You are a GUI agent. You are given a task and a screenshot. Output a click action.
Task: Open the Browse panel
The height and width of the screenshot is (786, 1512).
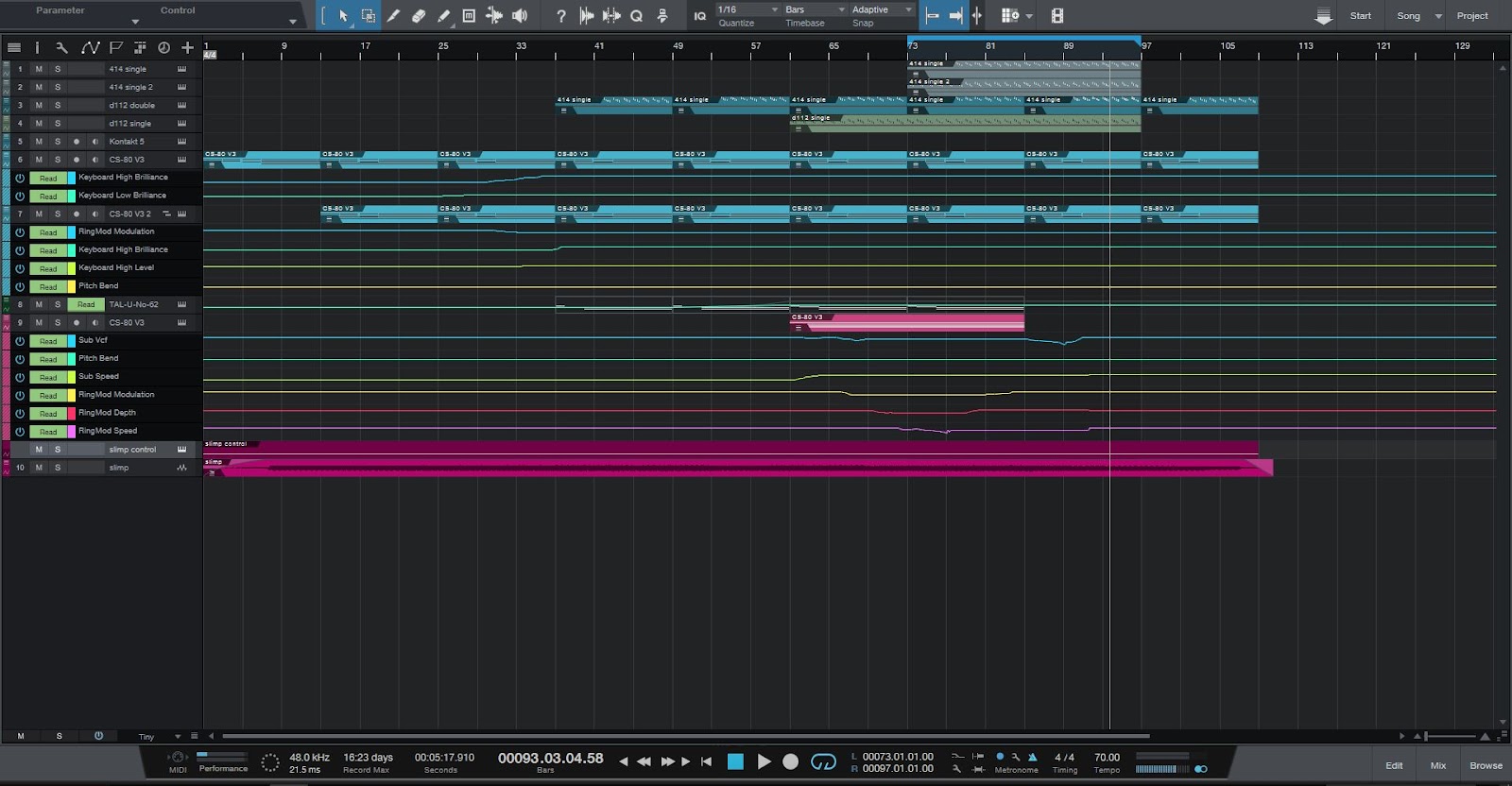[1486, 765]
